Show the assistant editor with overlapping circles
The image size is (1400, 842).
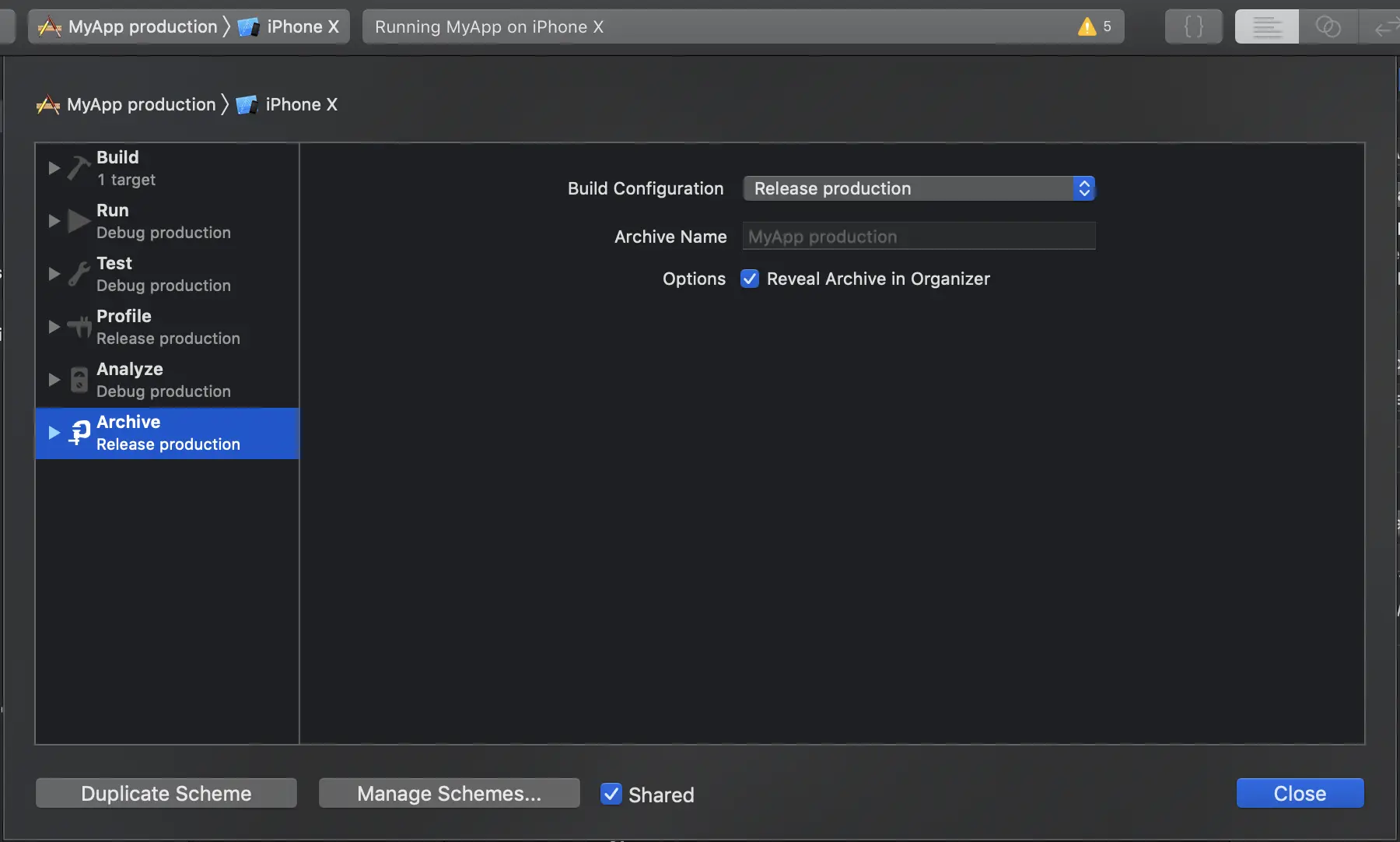[1328, 26]
